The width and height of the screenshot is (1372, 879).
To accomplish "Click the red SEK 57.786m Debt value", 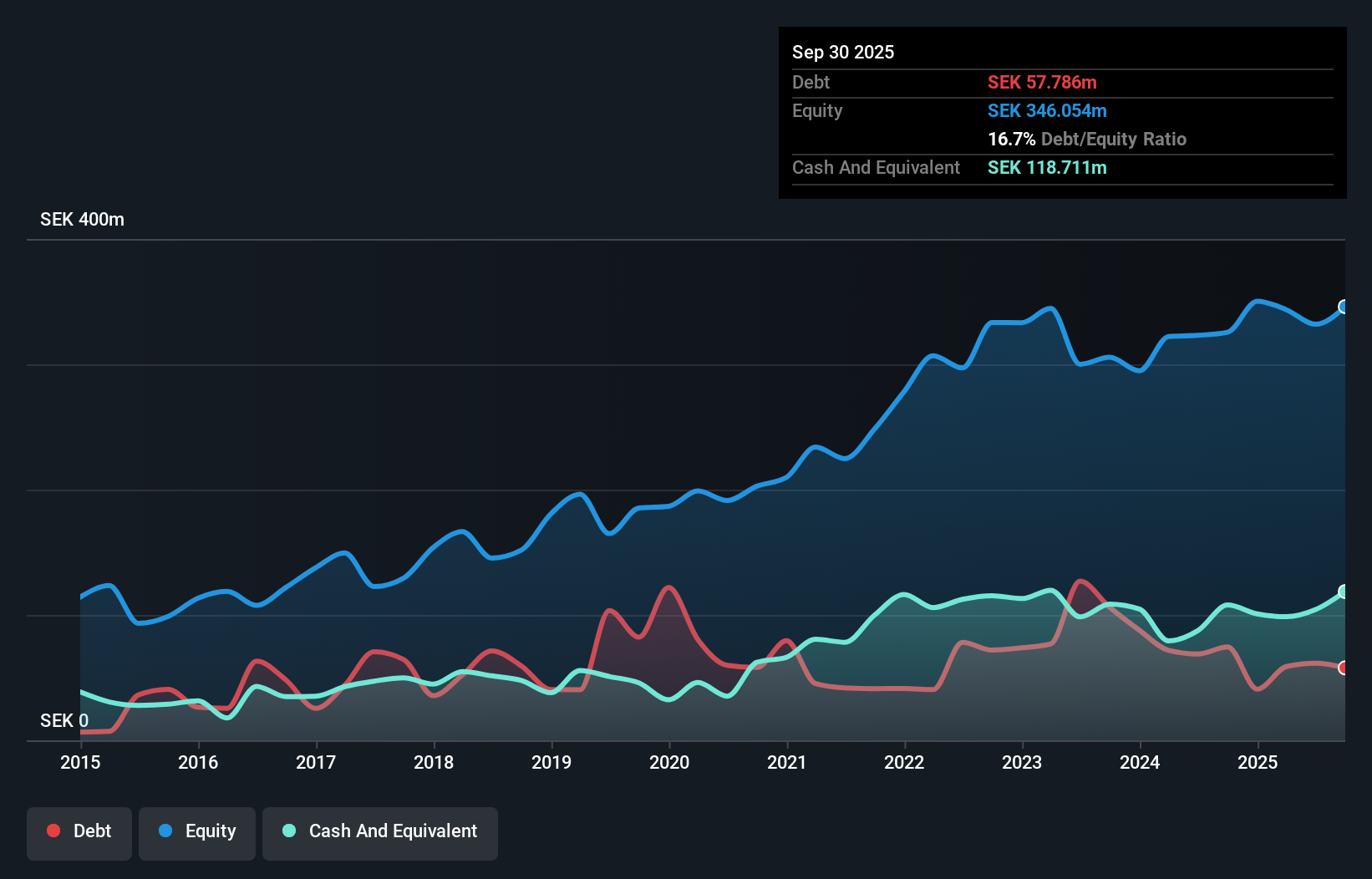I will (x=1043, y=82).
